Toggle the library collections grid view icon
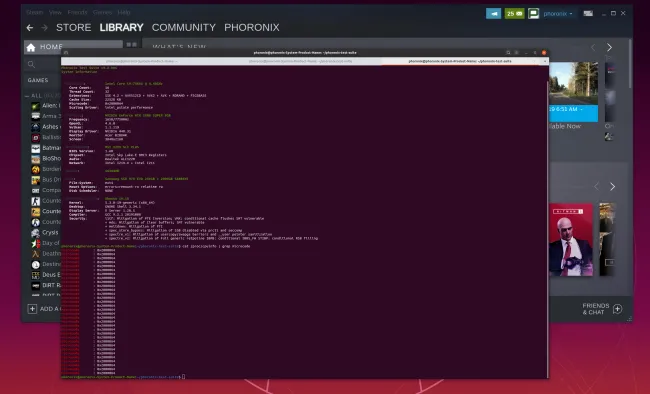This screenshot has width=650, height=394. coord(131,44)
